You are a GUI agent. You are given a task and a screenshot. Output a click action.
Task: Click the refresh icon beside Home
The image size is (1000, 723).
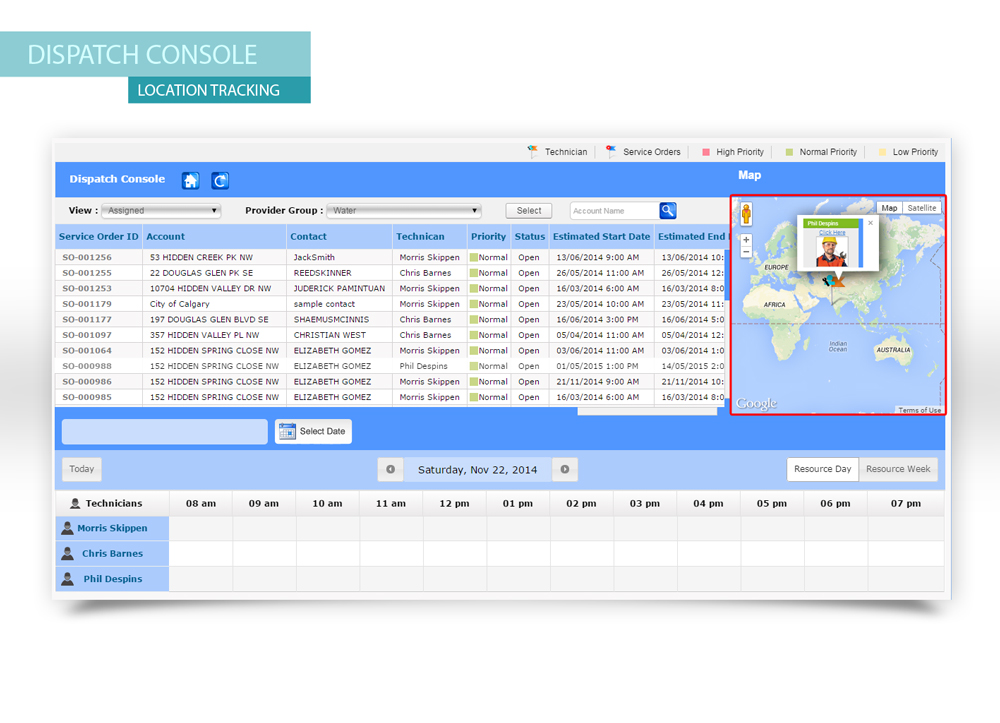pyautogui.click(x=220, y=181)
